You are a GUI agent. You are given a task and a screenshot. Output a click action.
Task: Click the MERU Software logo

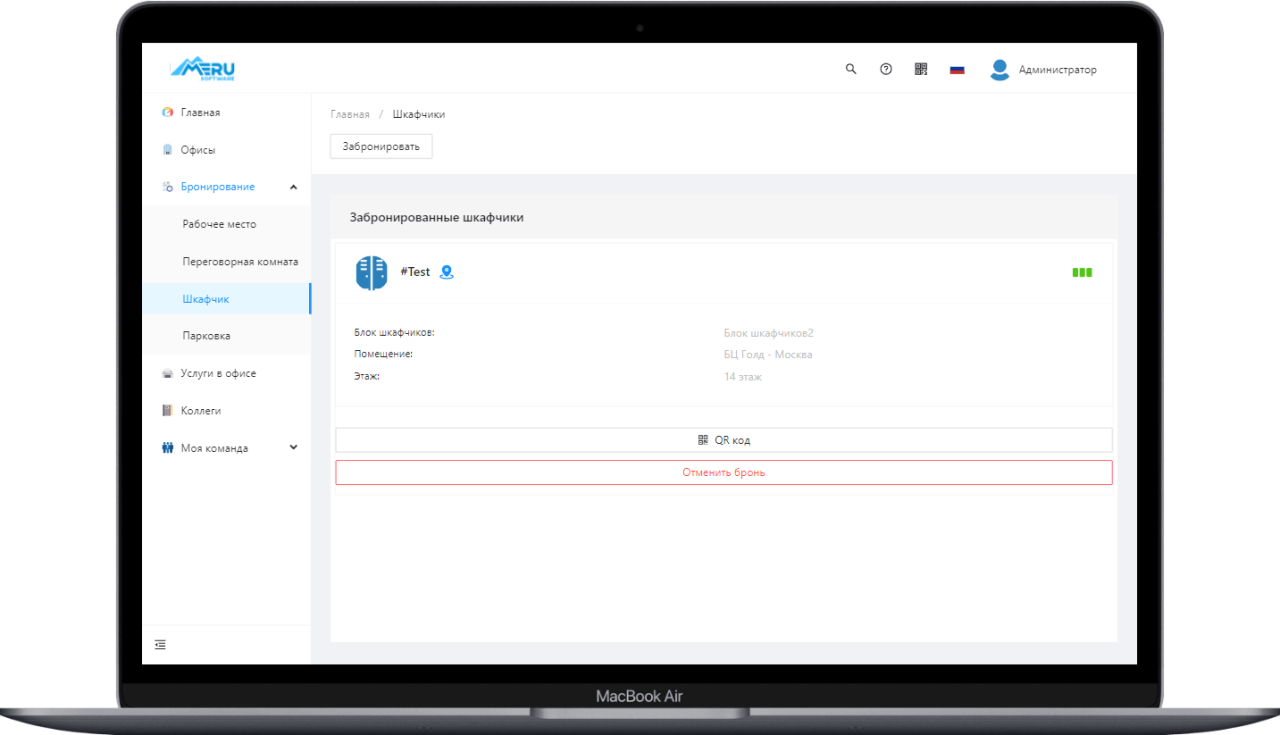coord(203,69)
